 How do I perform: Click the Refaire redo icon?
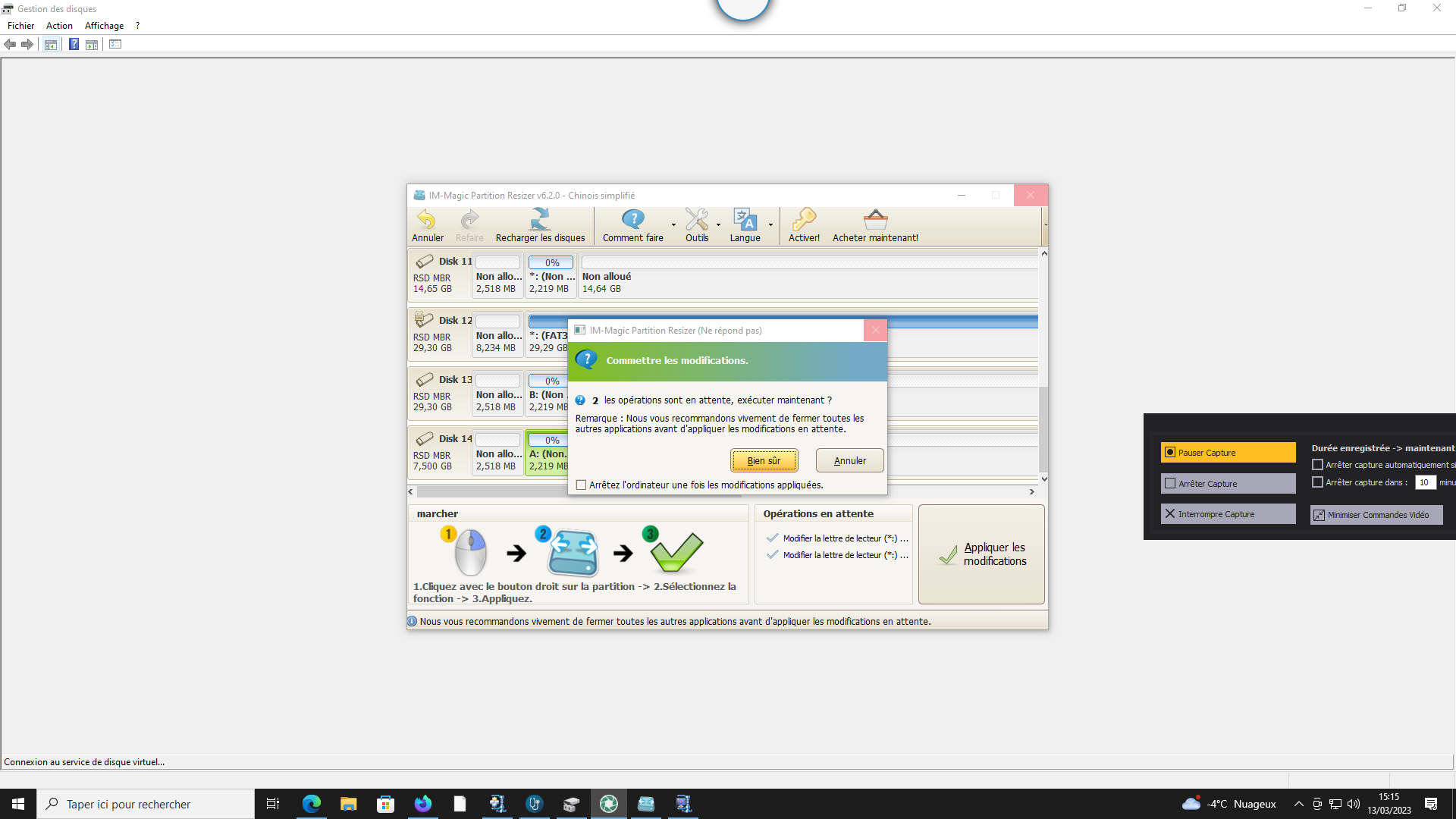point(469,220)
